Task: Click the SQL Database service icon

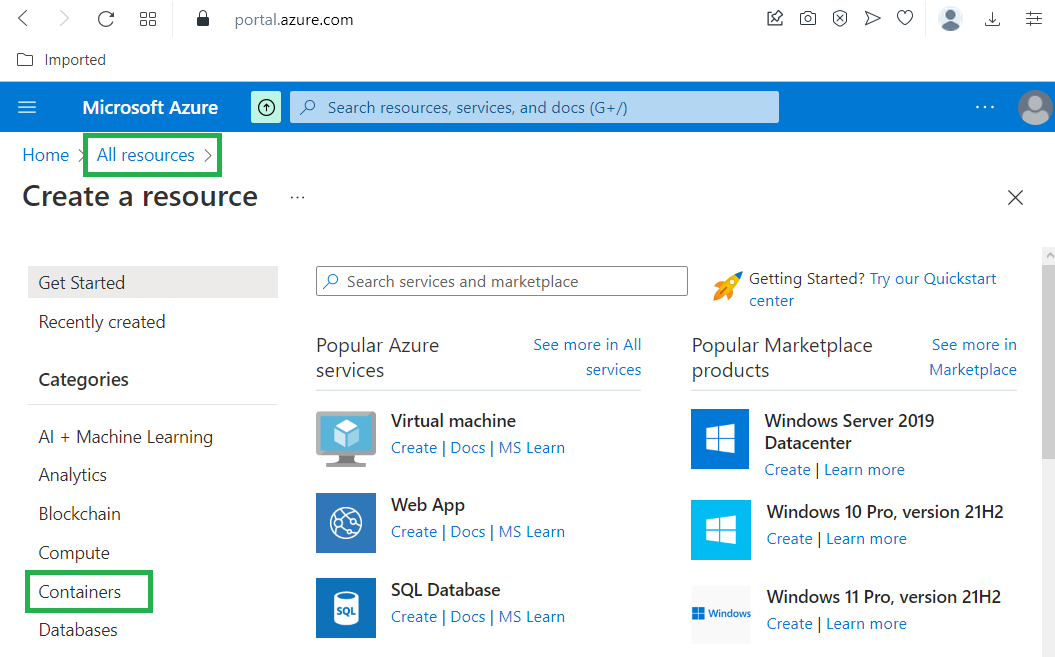Action: pos(346,607)
